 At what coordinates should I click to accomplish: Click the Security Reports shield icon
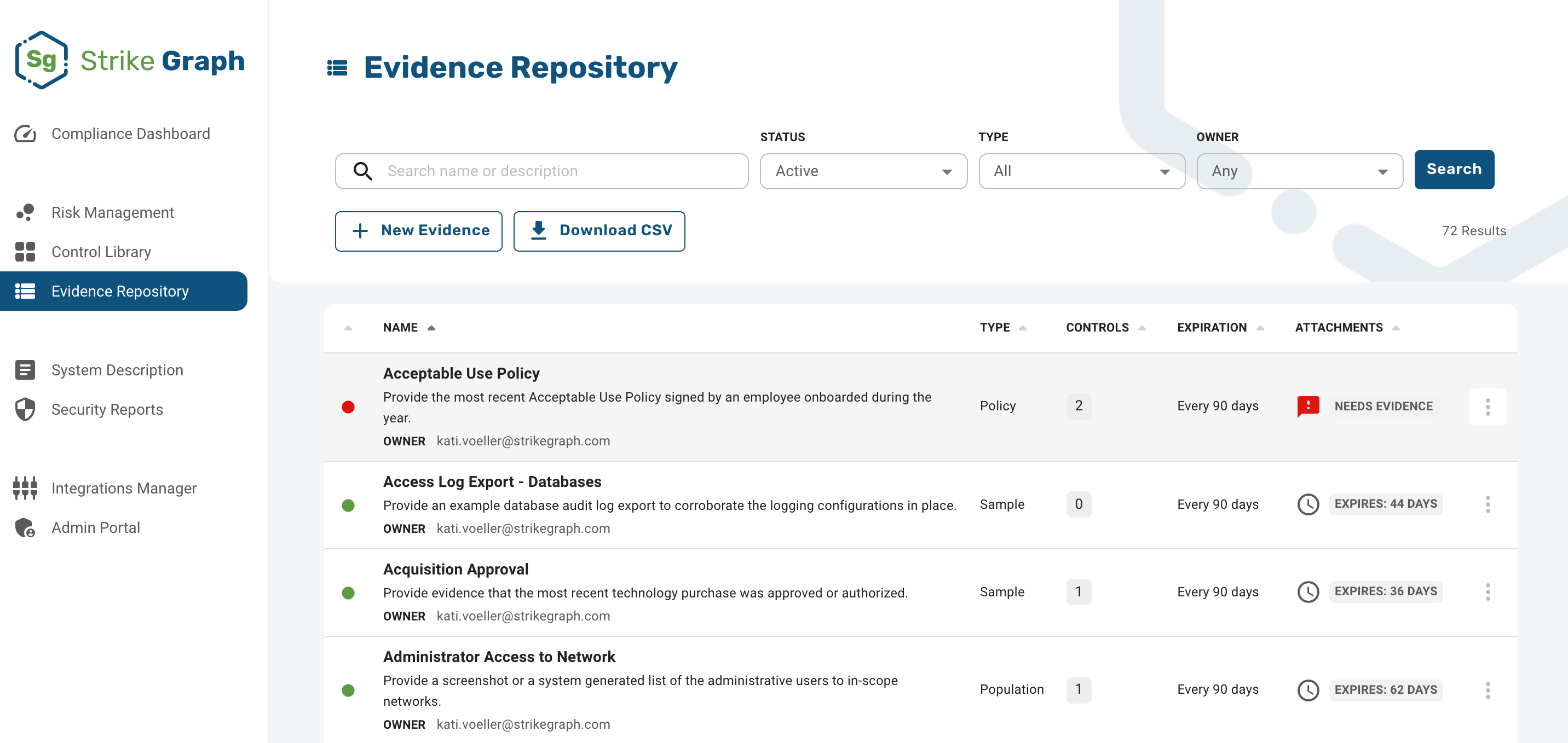click(25, 410)
